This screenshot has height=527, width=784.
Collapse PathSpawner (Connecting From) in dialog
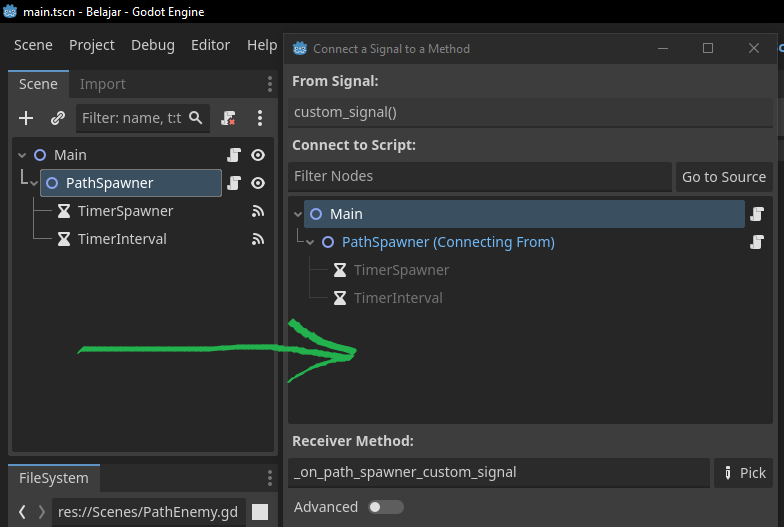[x=310, y=242]
